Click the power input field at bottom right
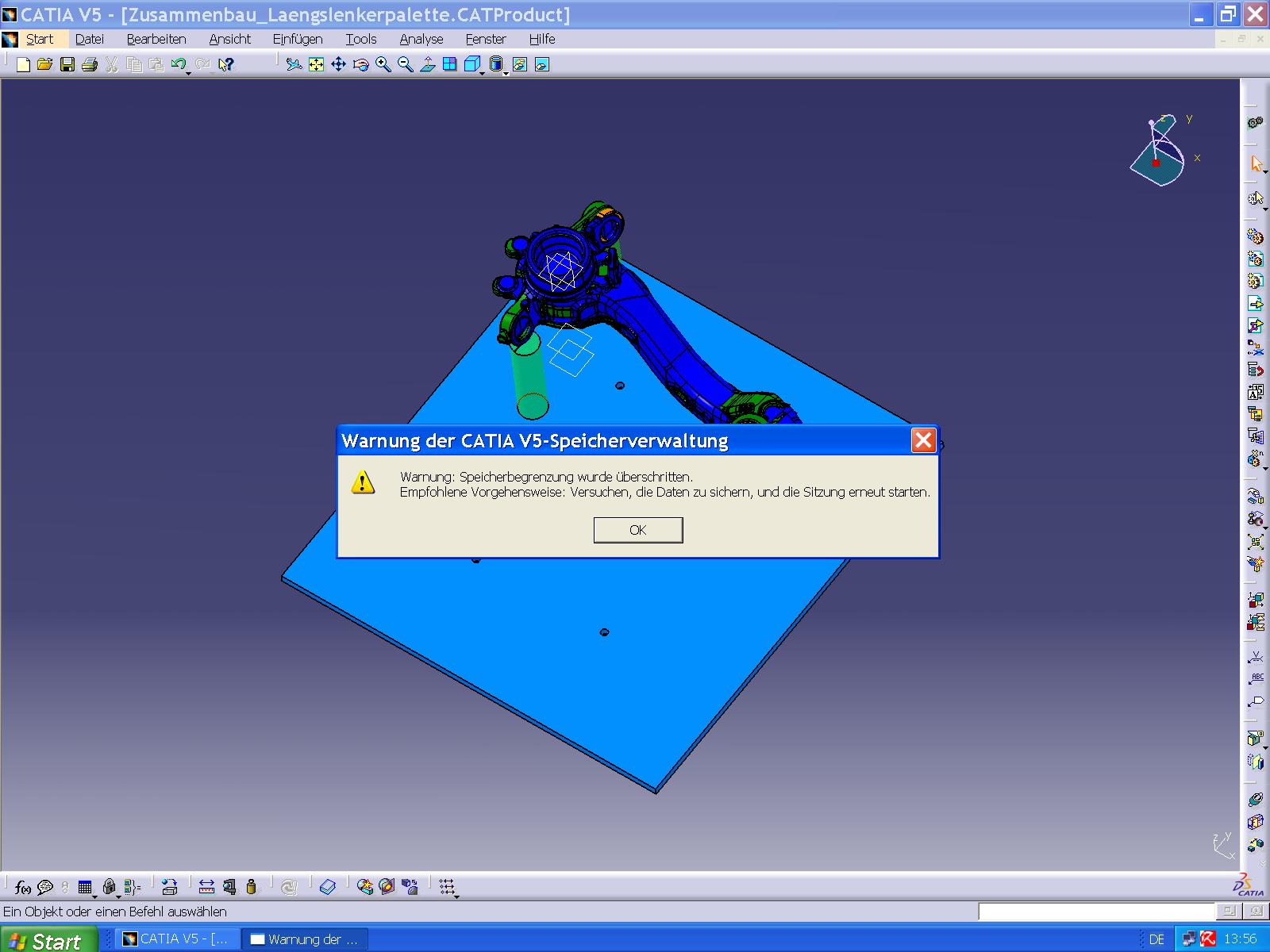1270x952 pixels. (1096, 912)
